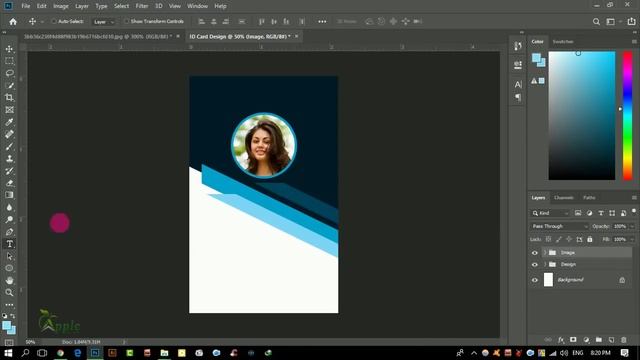Click the Background layer thumbnail
The height and width of the screenshot is (360, 640).
(x=548, y=280)
